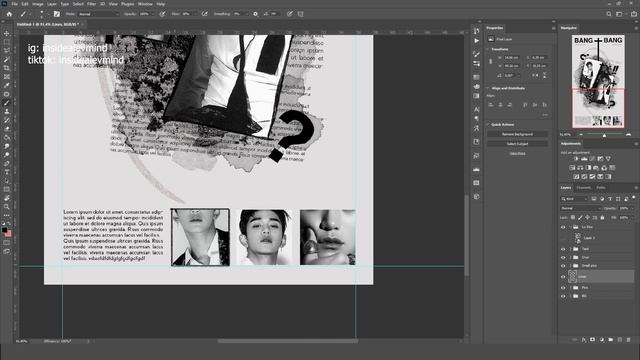
Task: Create a new group with folder icon
Action: coord(611,340)
